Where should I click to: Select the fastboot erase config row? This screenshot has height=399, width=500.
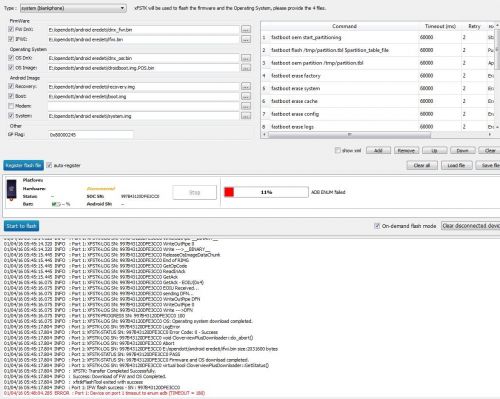point(378,114)
